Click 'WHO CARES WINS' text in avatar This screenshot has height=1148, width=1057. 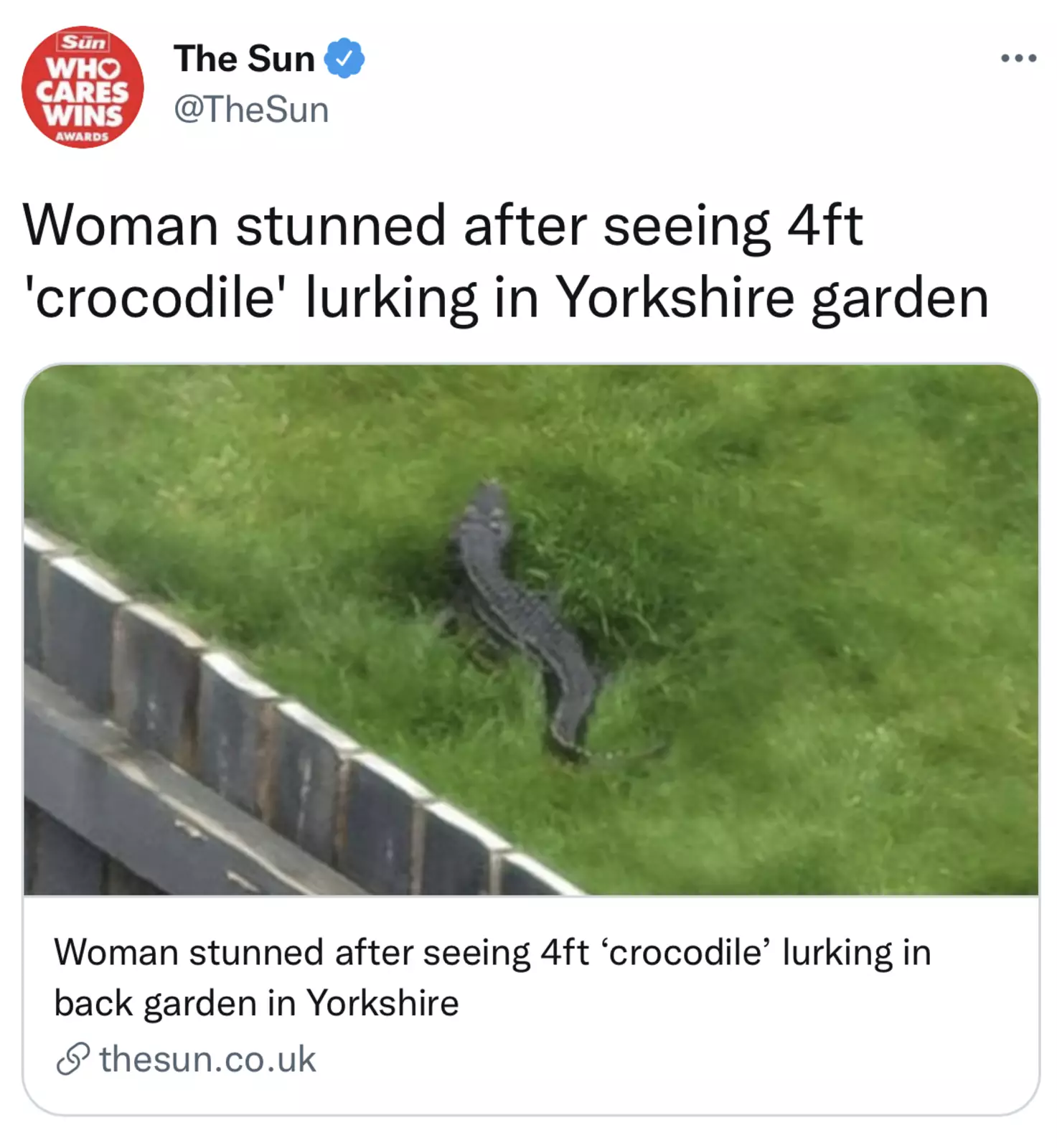(x=83, y=92)
